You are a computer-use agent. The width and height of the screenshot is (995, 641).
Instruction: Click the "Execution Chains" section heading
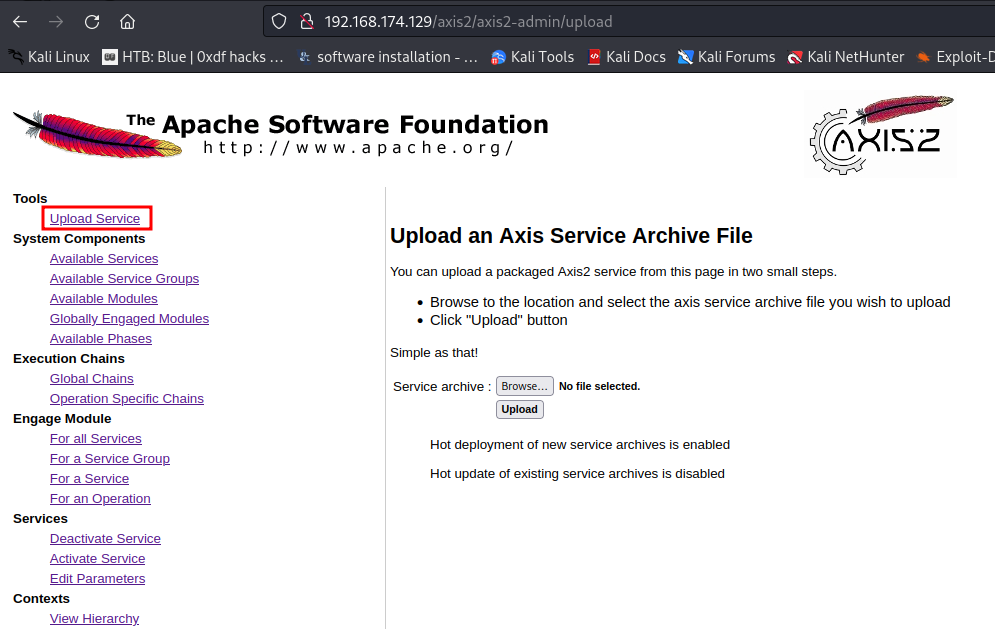coord(69,359)
